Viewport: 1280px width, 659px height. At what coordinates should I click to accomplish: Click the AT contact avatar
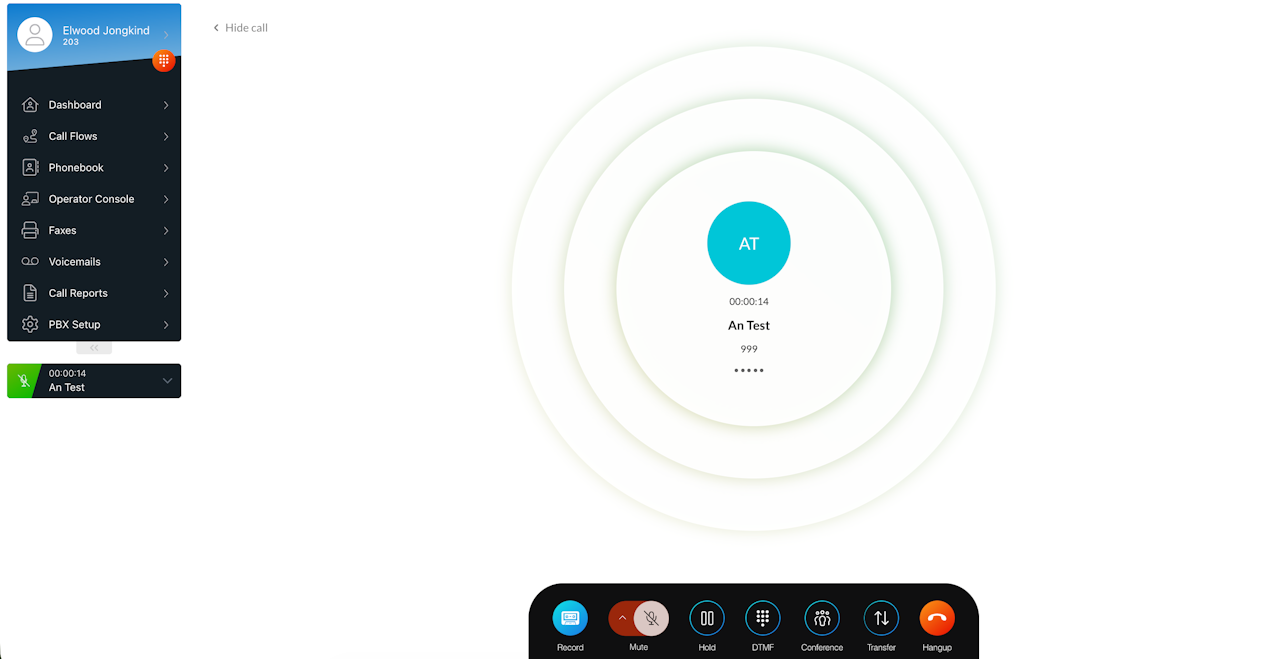click(x=749, y=243)
